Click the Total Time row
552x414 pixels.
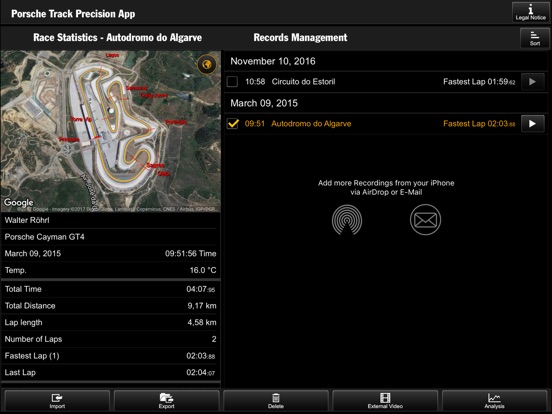(x=111, y=289)
